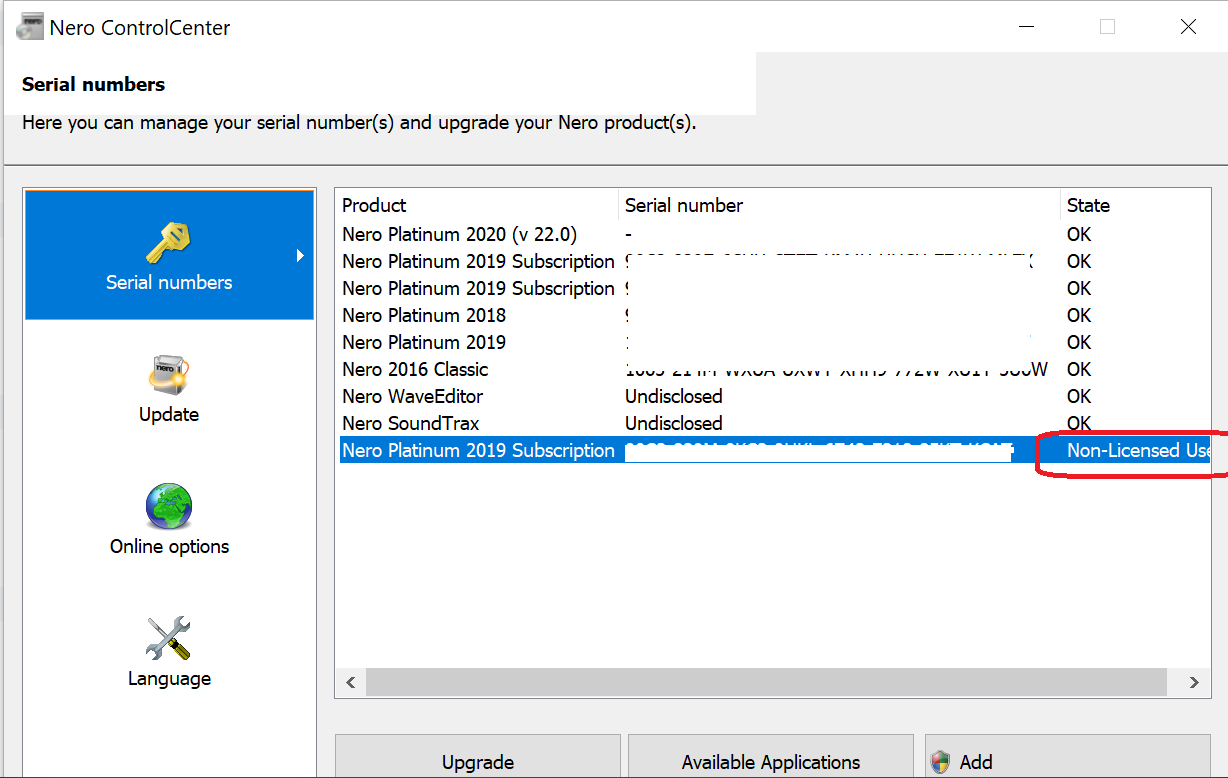Image resolution: width=1228 pixels, height=778 pixels.
Task: Click the Nero ControlCenter title bar icon
Action: tap(30, 26)
